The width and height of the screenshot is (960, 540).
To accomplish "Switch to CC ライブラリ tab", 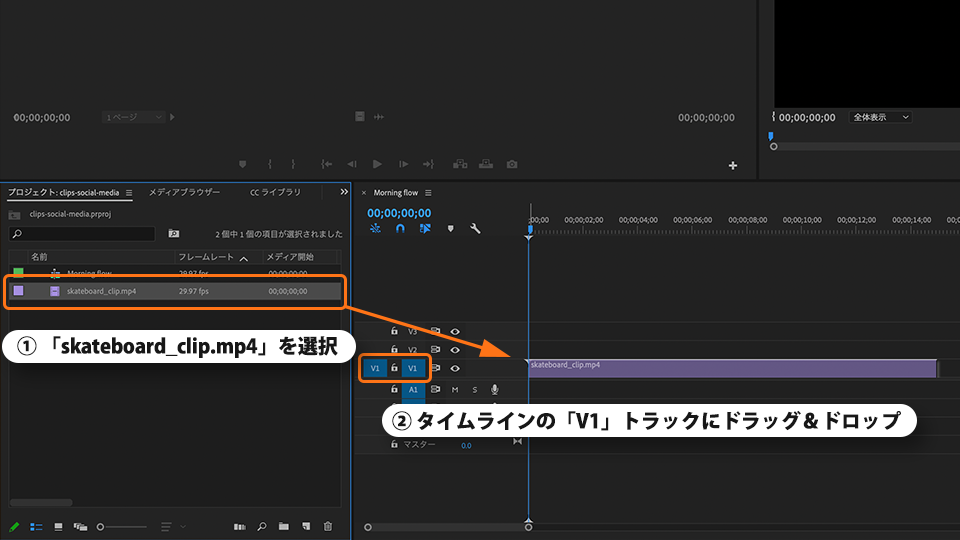I will click(276, 192).
